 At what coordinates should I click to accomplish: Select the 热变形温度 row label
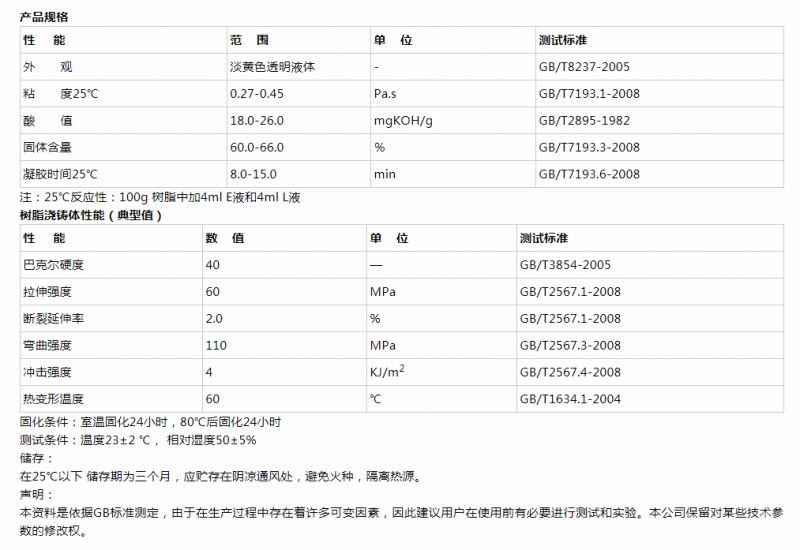pos(53,399)
